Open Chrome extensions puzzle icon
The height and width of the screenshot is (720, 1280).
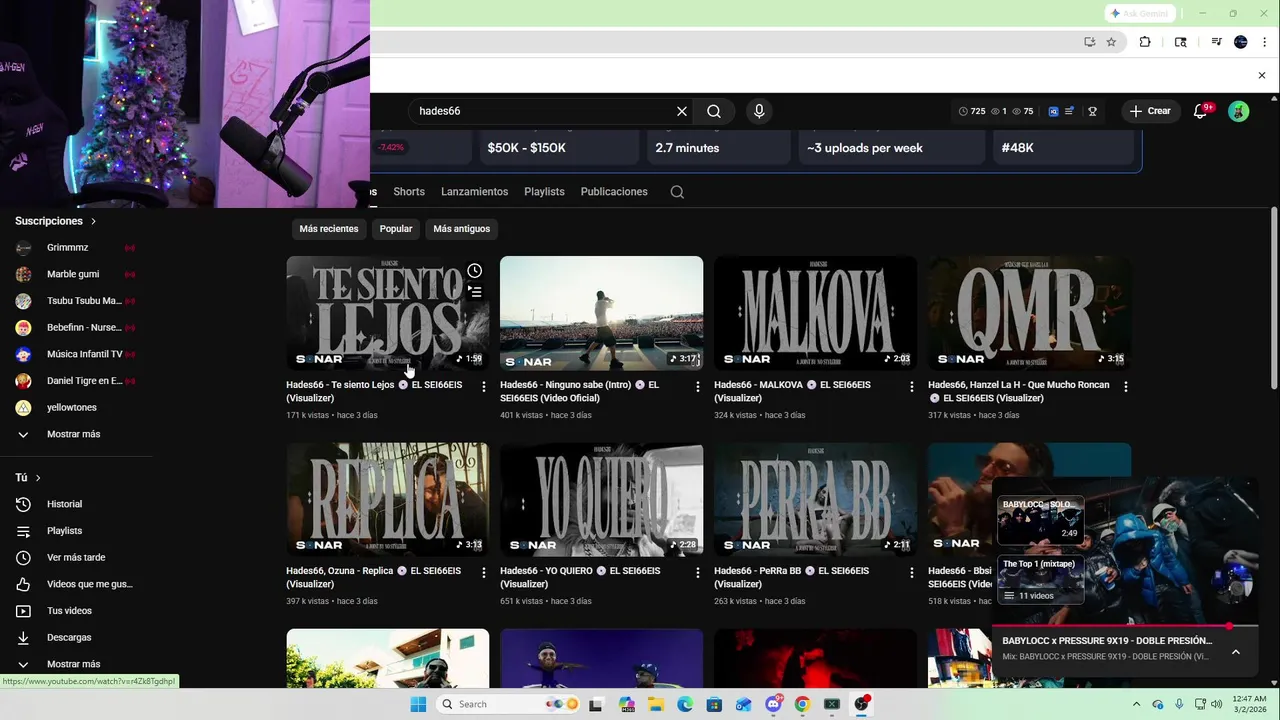point(1145,42)
